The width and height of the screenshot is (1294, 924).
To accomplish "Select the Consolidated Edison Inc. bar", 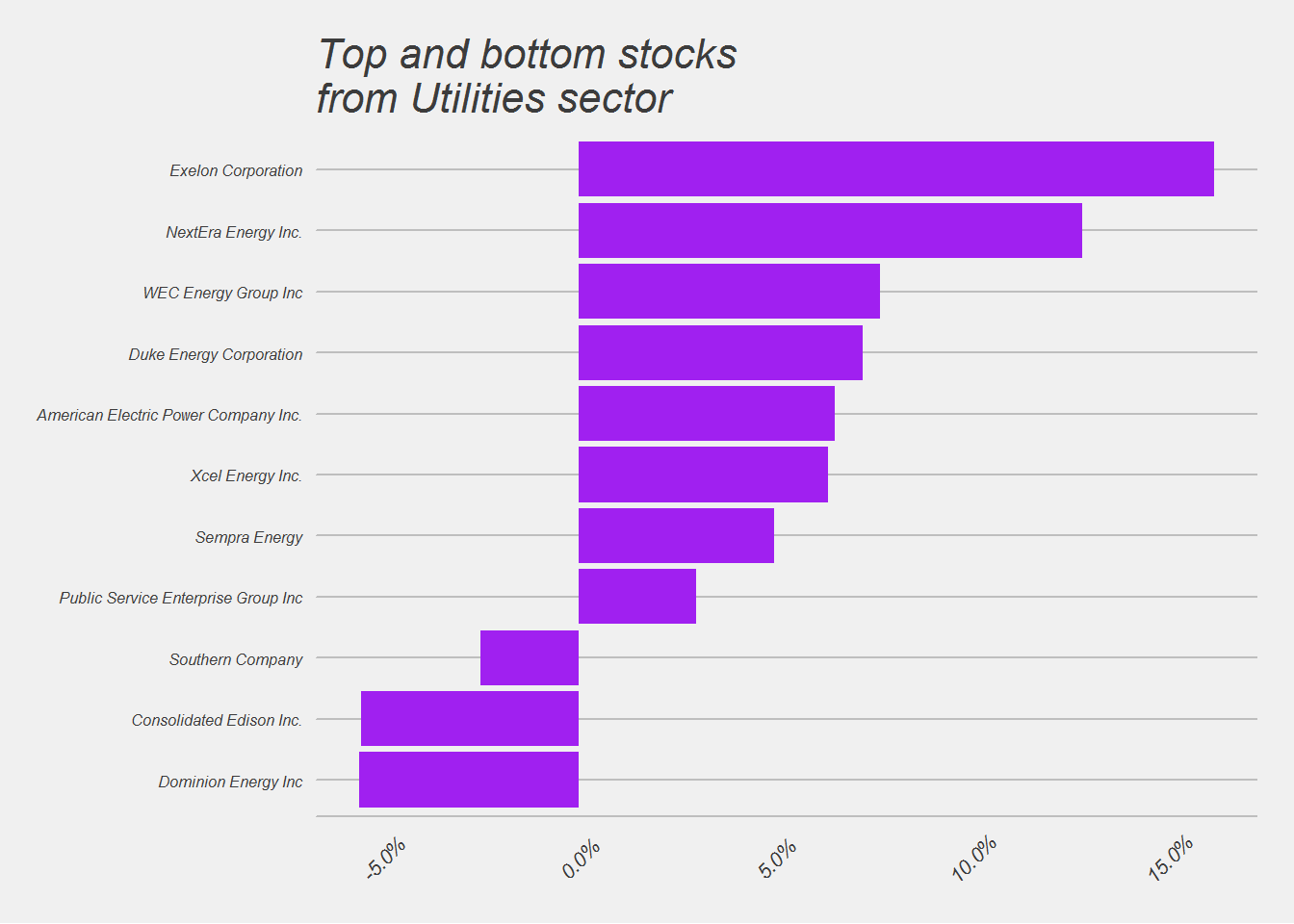I will [x=470, y=719].
